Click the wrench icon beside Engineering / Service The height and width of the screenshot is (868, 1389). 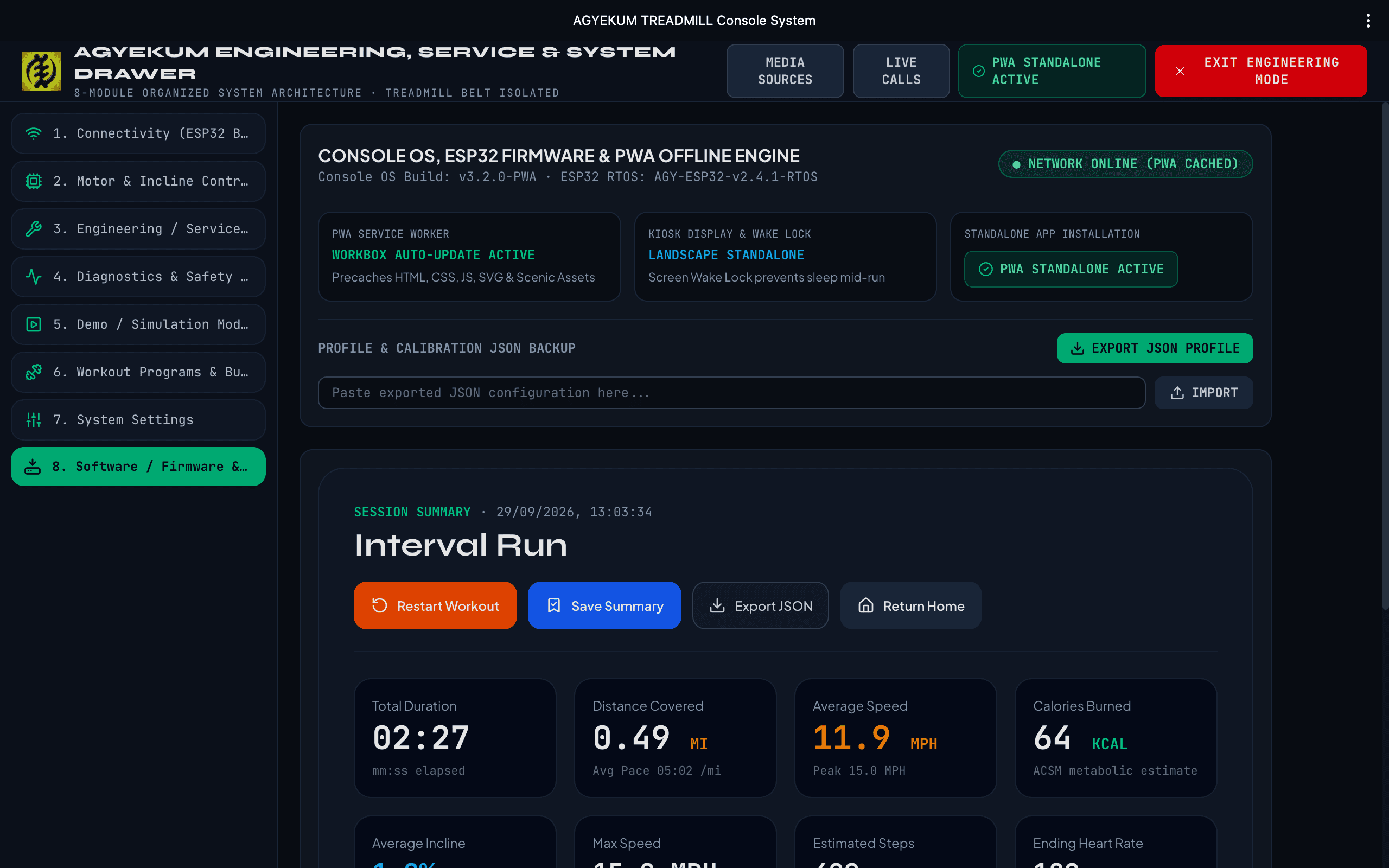tap(33, 228)
